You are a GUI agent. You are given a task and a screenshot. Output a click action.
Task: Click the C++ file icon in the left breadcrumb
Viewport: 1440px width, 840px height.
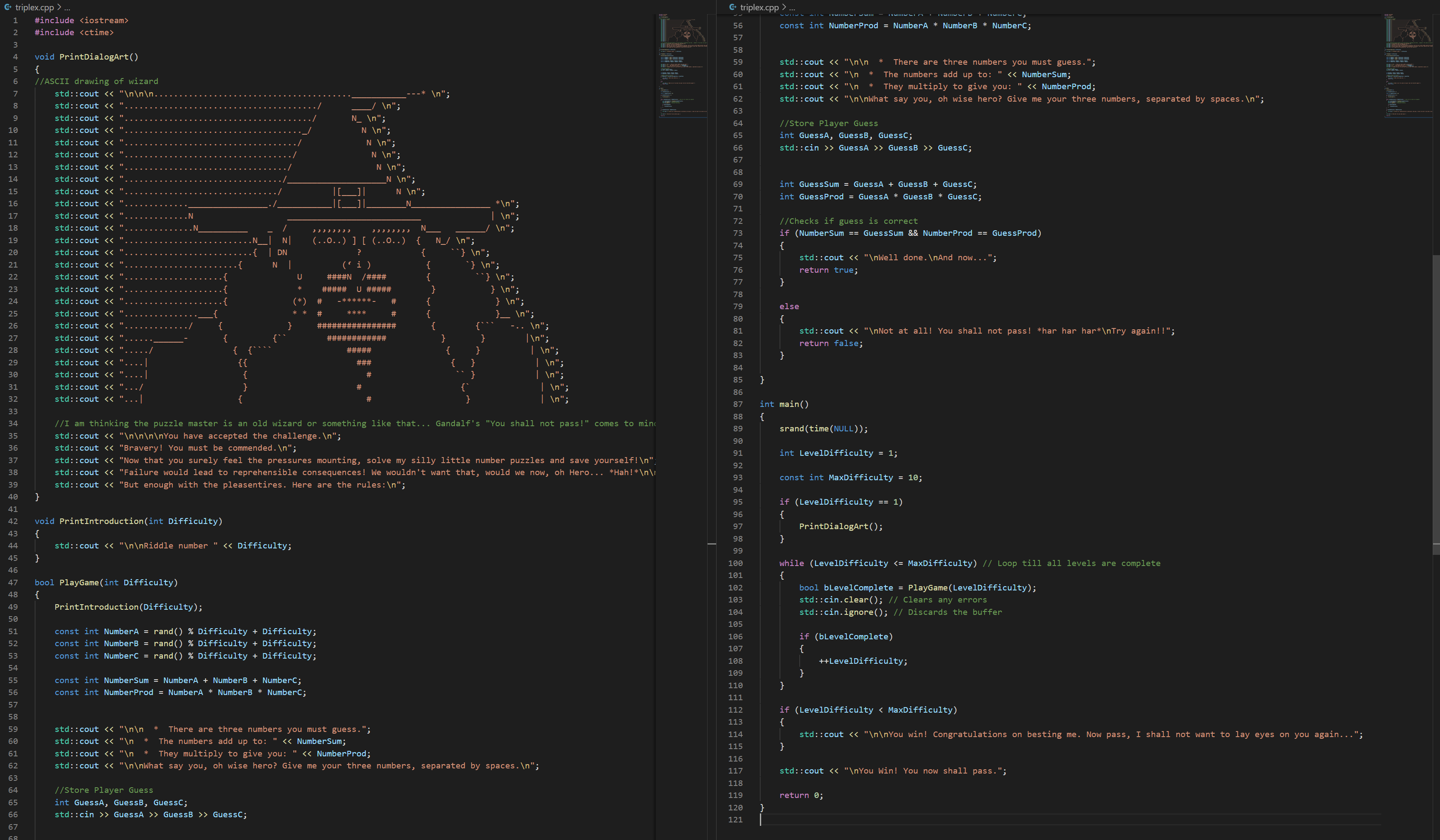[x=7, y=7]
